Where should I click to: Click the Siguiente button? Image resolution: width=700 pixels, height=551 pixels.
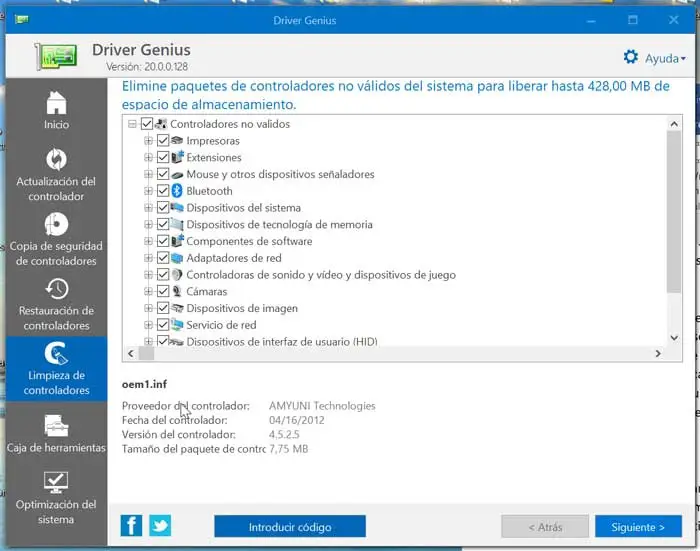tap(638, 527)
